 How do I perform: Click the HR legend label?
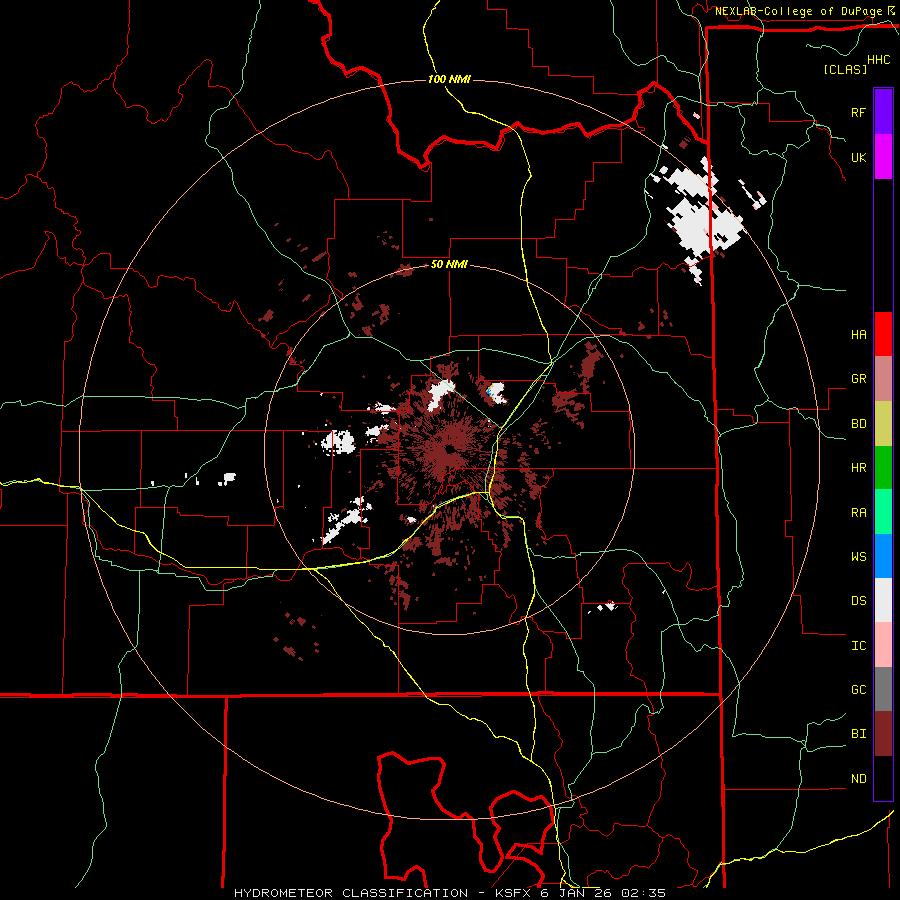point(858,468)
